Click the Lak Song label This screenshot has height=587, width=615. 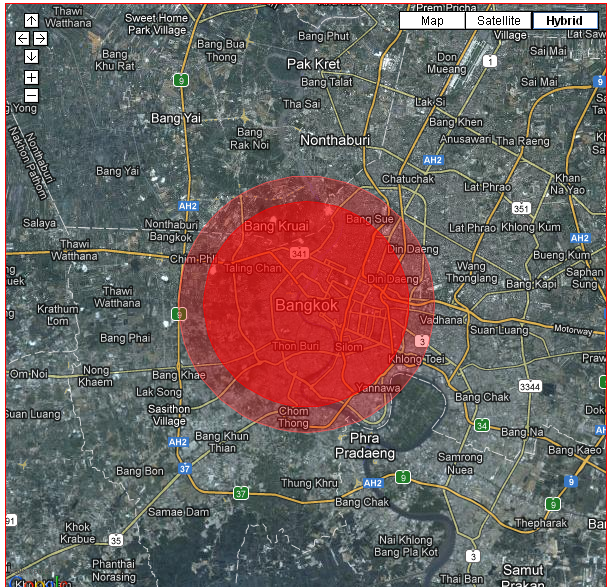[x=159, y=392]
